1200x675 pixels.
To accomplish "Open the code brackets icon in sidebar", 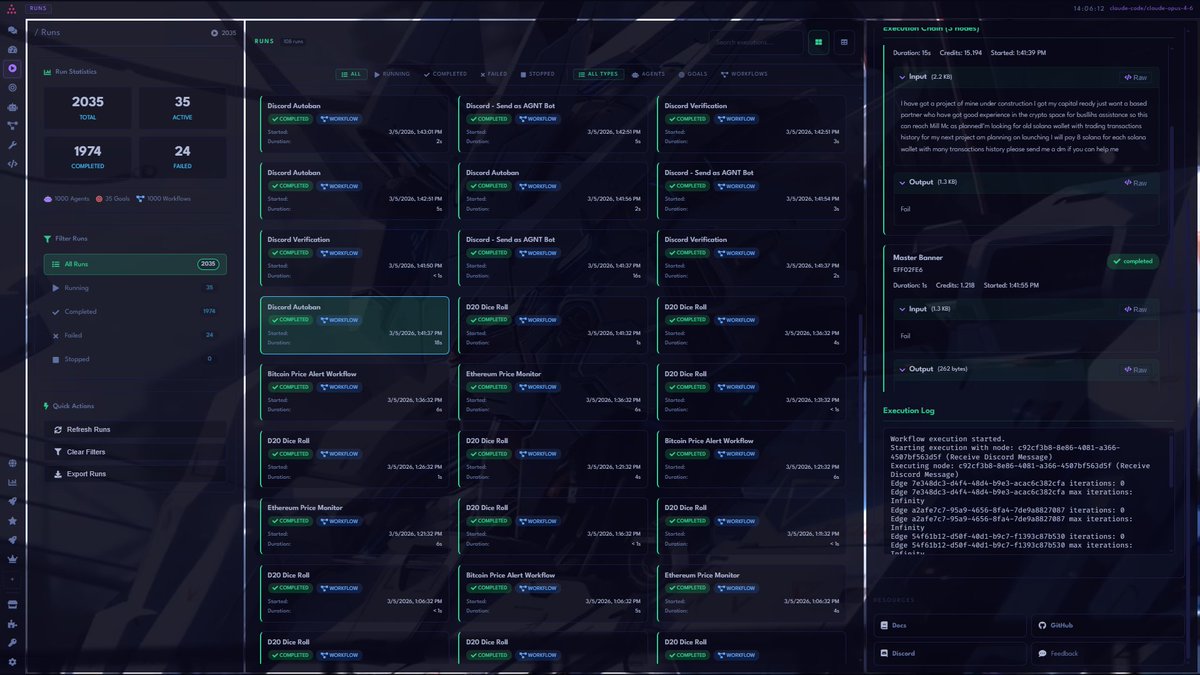I will tap(12, 163).
